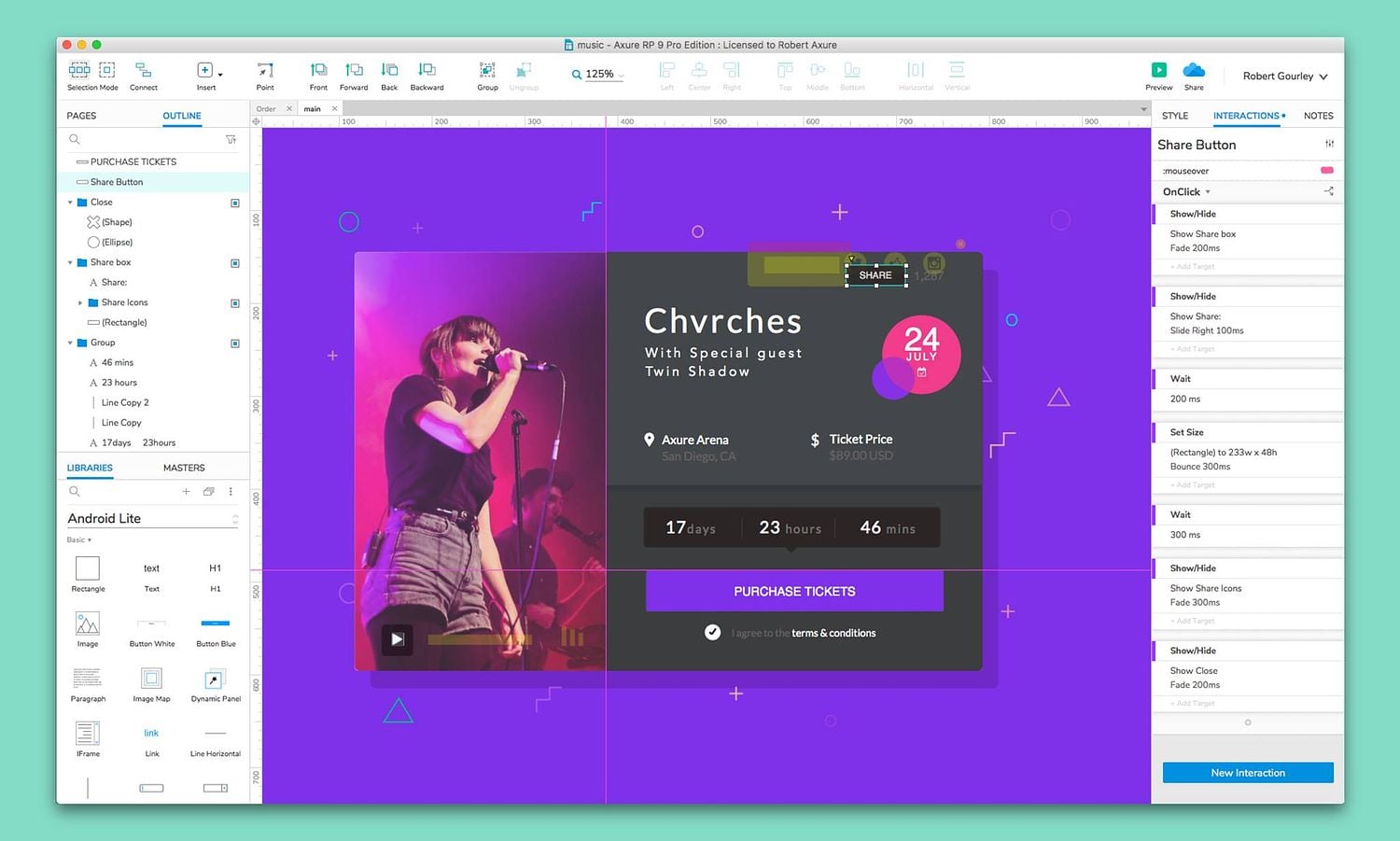Click the New Interaction button
Screen dimensions: 1400x841
1247,773
